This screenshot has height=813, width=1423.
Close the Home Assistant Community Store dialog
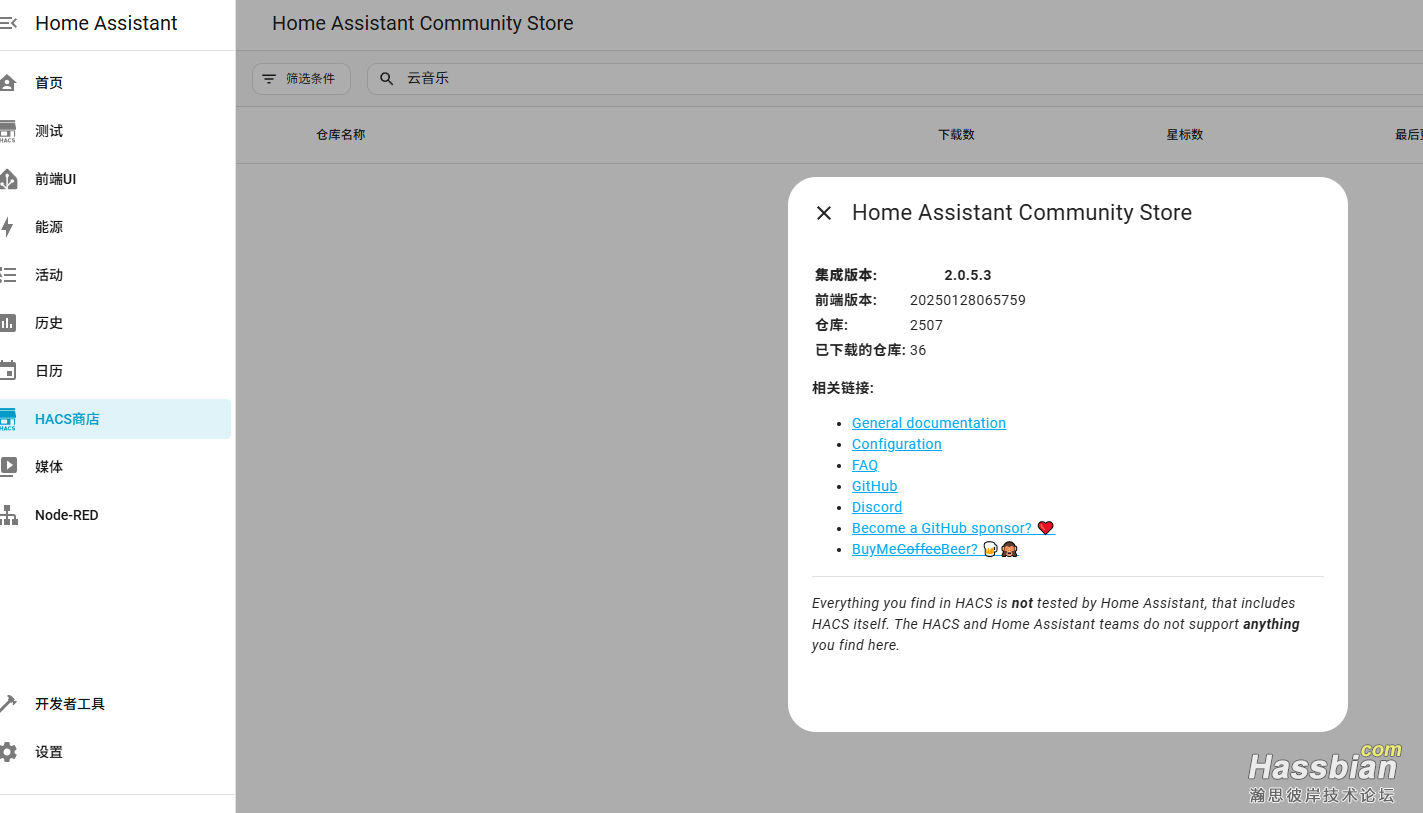coord(824,213)
